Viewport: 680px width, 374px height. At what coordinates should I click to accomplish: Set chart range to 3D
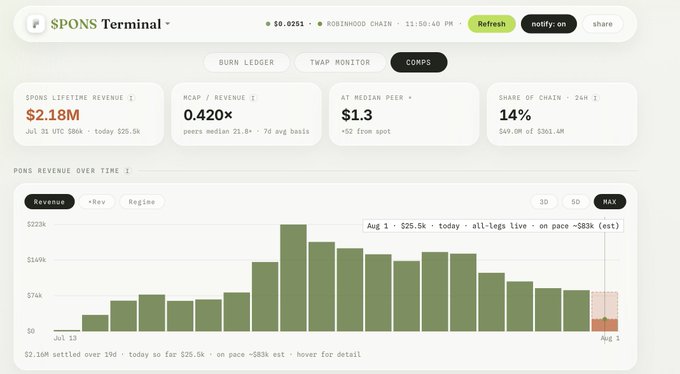(x=544, y=202)
